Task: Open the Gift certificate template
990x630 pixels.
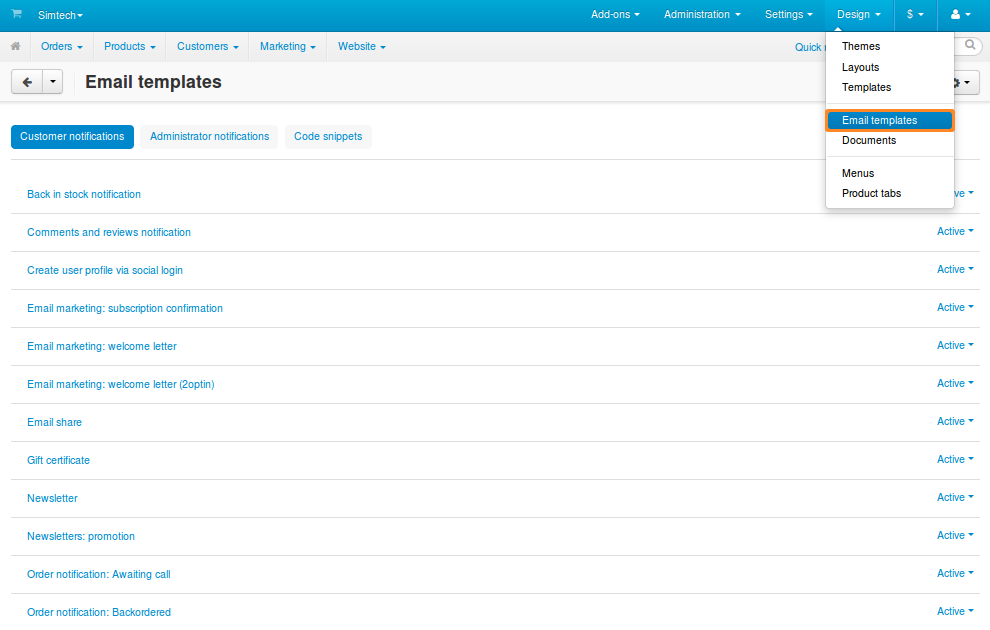Action: pos(58,460)
